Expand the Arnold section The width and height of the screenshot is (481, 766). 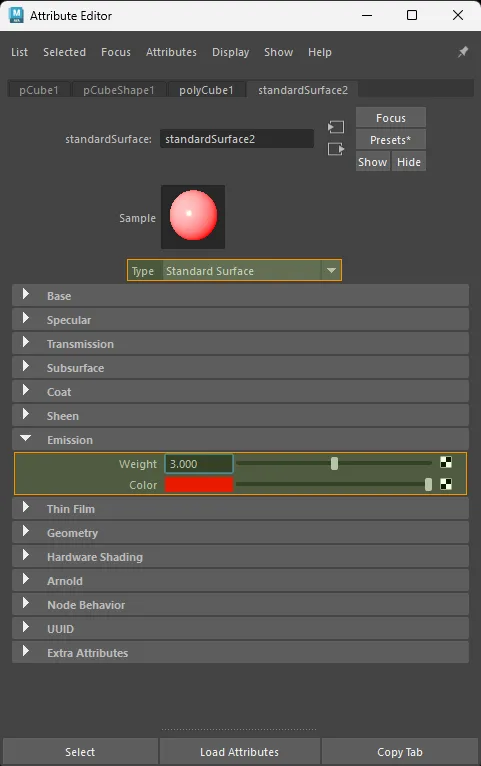coord(240,580)
